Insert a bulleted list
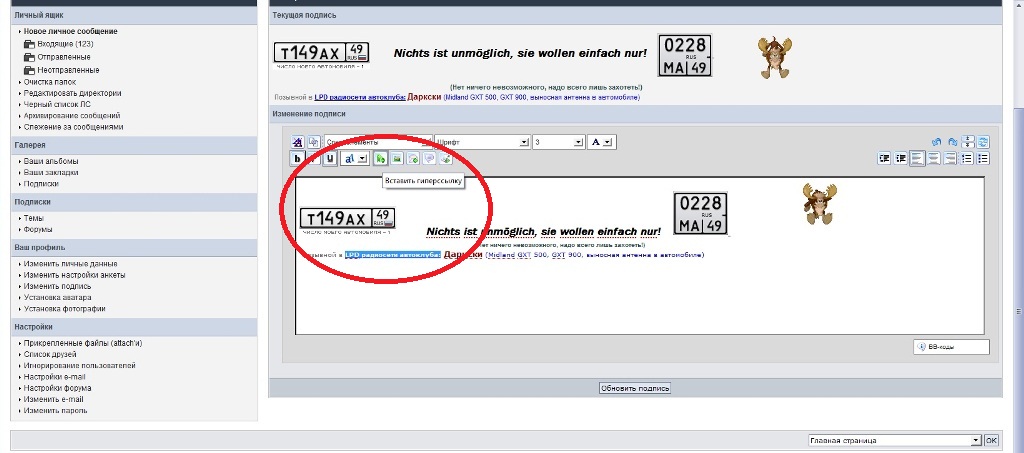Image resolution: width=1024 pixels, height=453 pixels. 984,158
